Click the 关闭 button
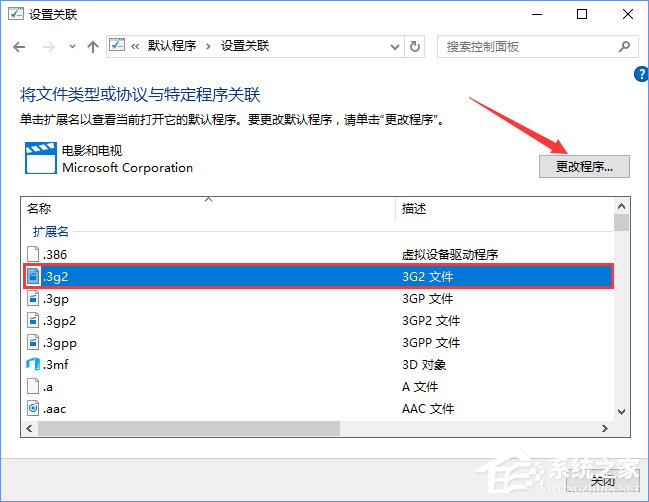This screenshot has width=649, height=502. [603, 481]
